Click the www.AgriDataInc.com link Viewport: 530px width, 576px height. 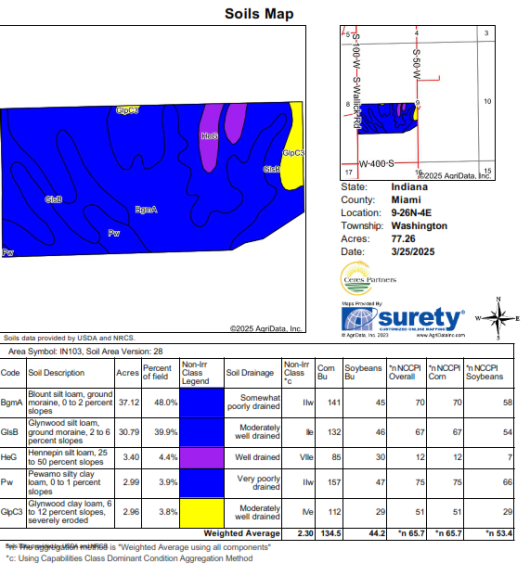440,335
